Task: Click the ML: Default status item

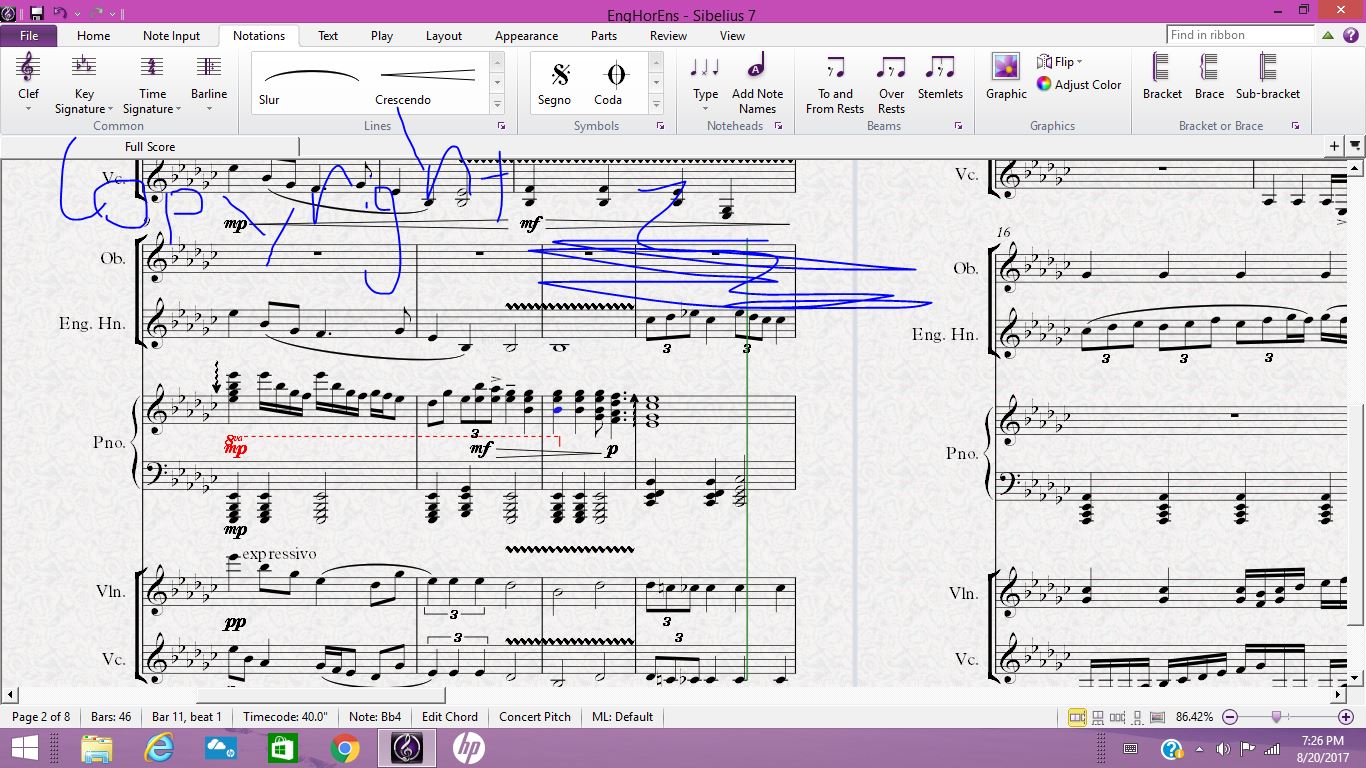Action: (x=622, y=717)
